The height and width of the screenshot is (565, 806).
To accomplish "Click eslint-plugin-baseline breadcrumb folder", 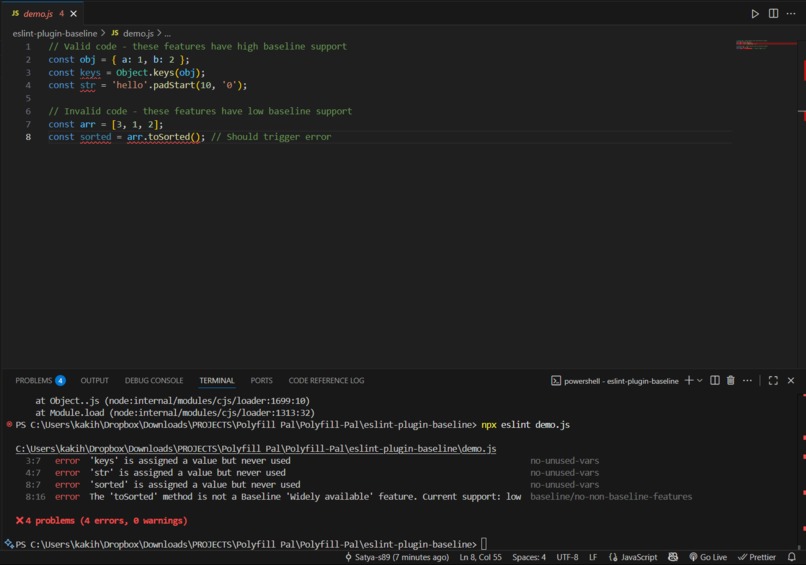I will 55,33.
